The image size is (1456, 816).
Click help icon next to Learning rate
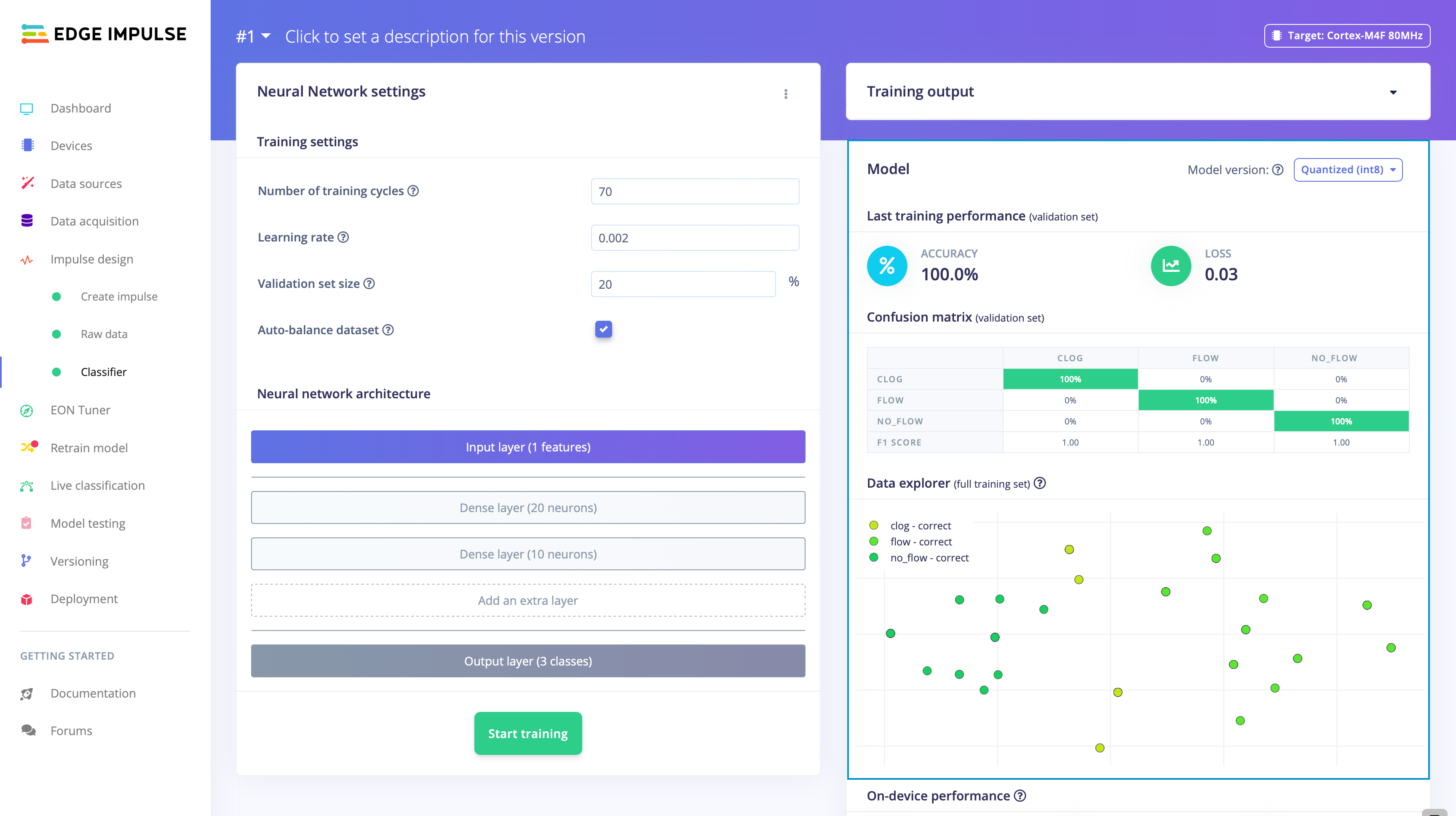click(x=343, y=237)
